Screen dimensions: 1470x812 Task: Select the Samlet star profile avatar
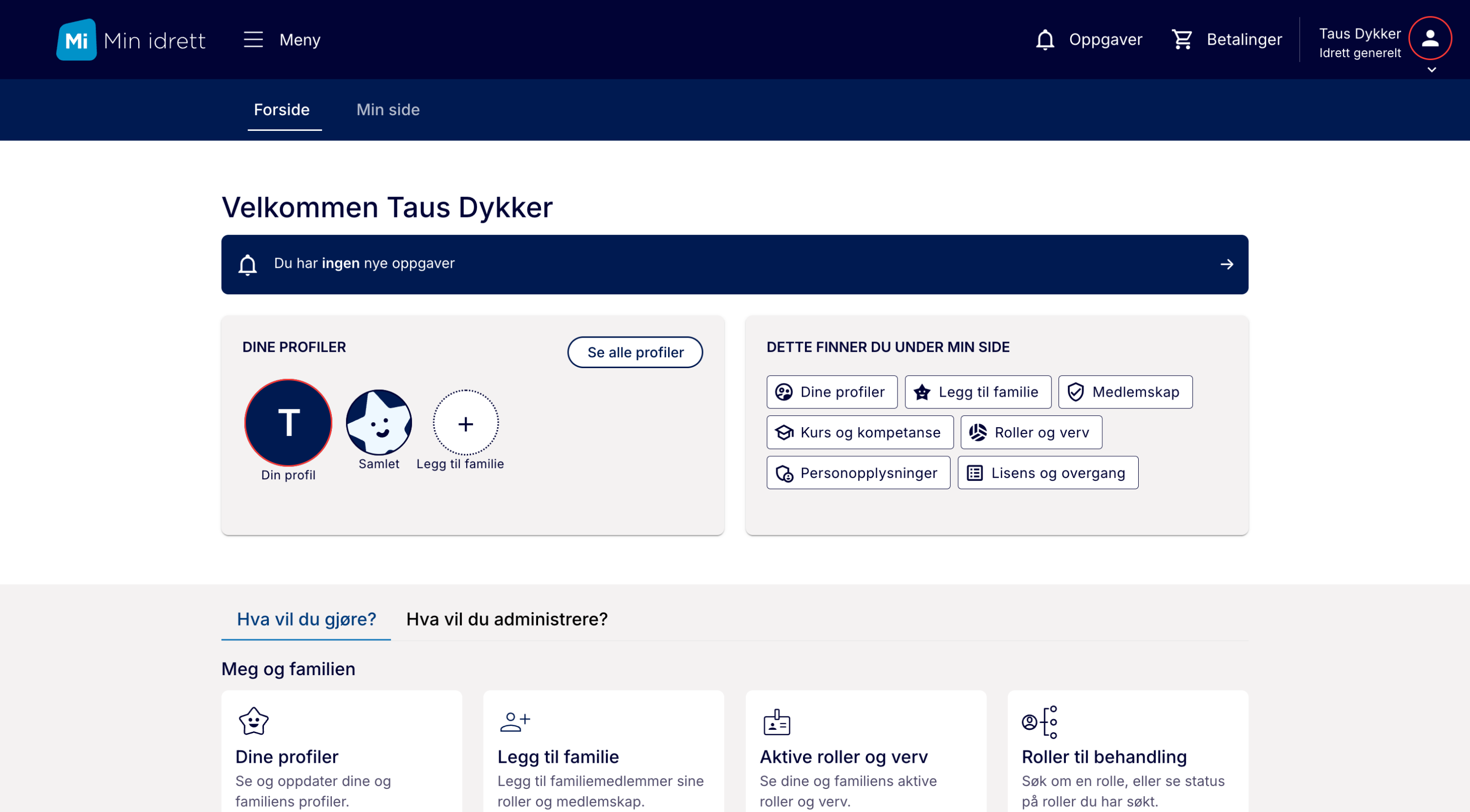click(x=379, y=422)
